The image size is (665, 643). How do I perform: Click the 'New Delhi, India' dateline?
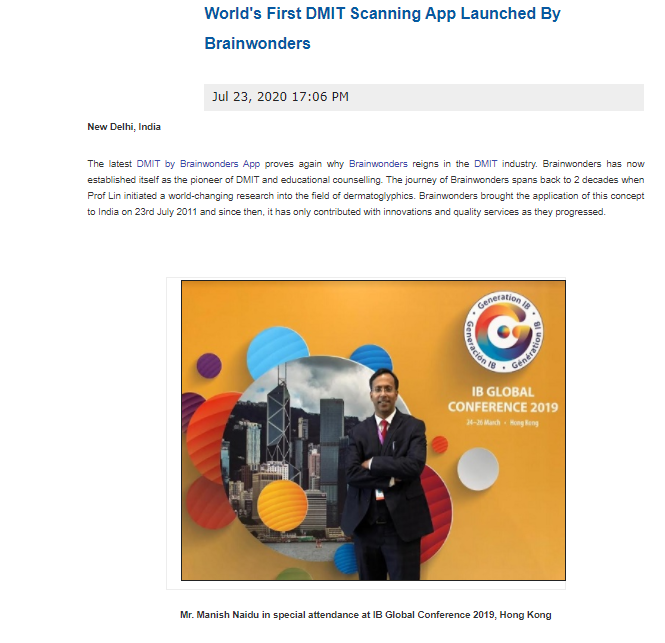(124, 127)
